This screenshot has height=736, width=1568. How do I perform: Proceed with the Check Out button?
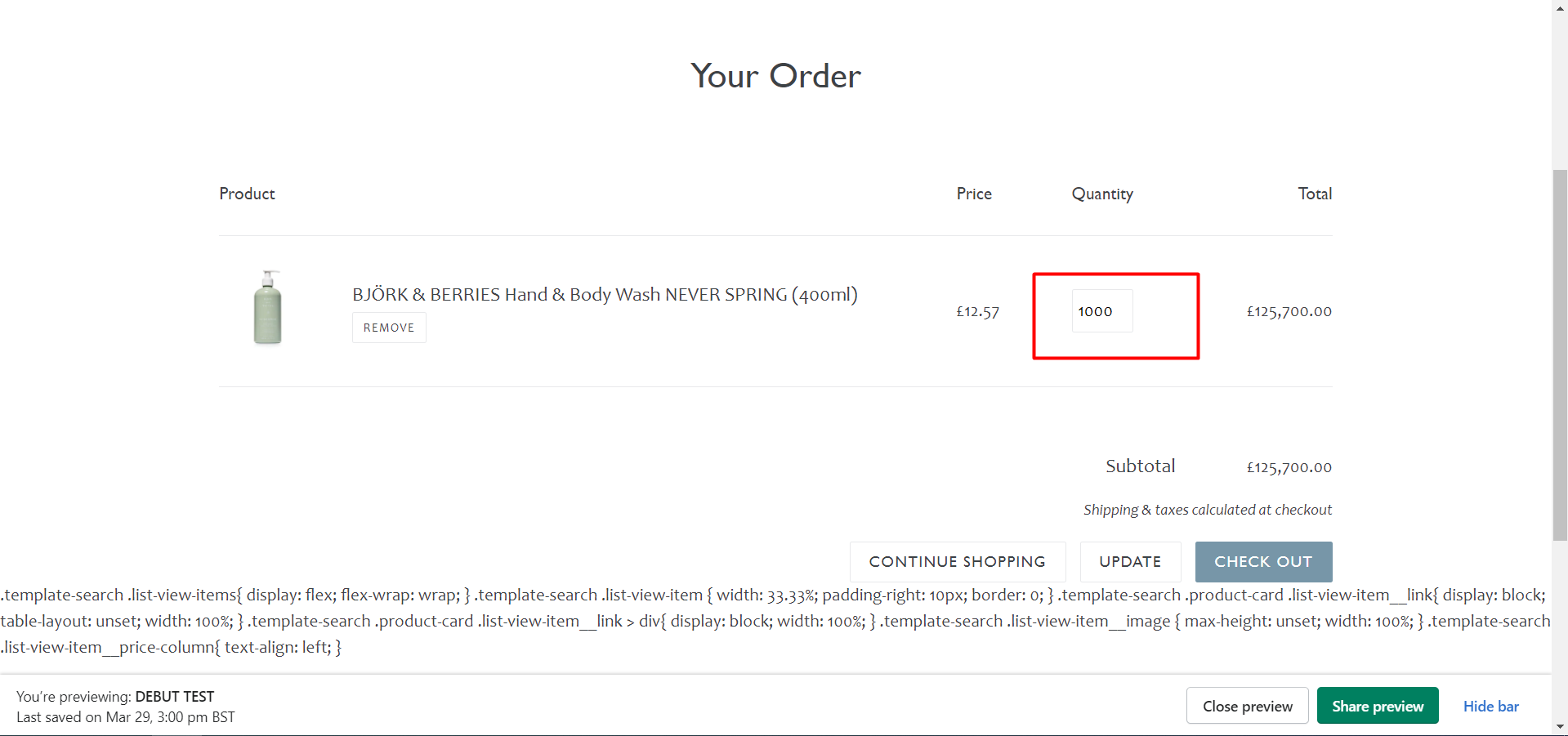(x=1263, y=562)
